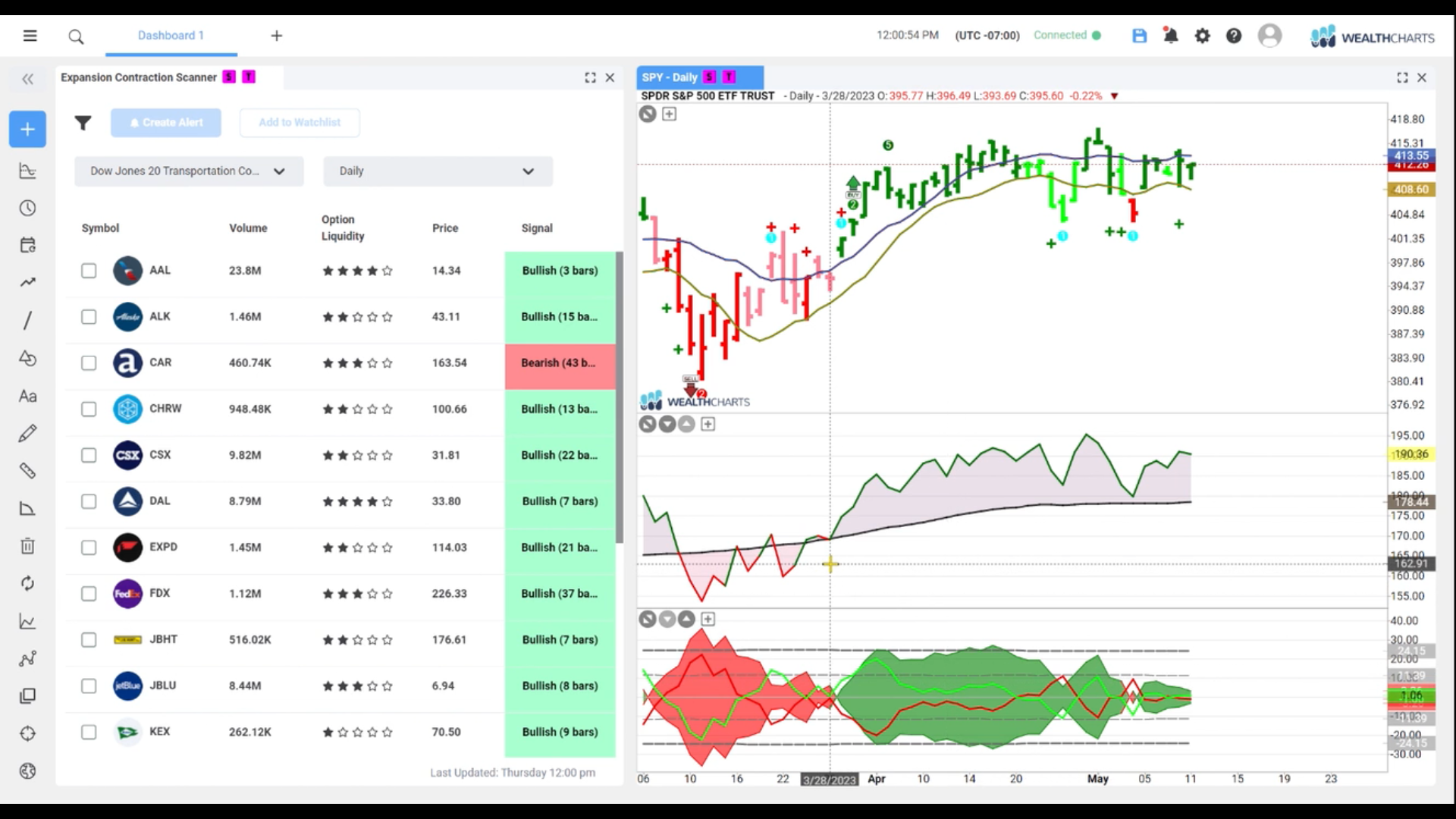
Task: Select the pencil drawing tool
Action: click(27, 433)
